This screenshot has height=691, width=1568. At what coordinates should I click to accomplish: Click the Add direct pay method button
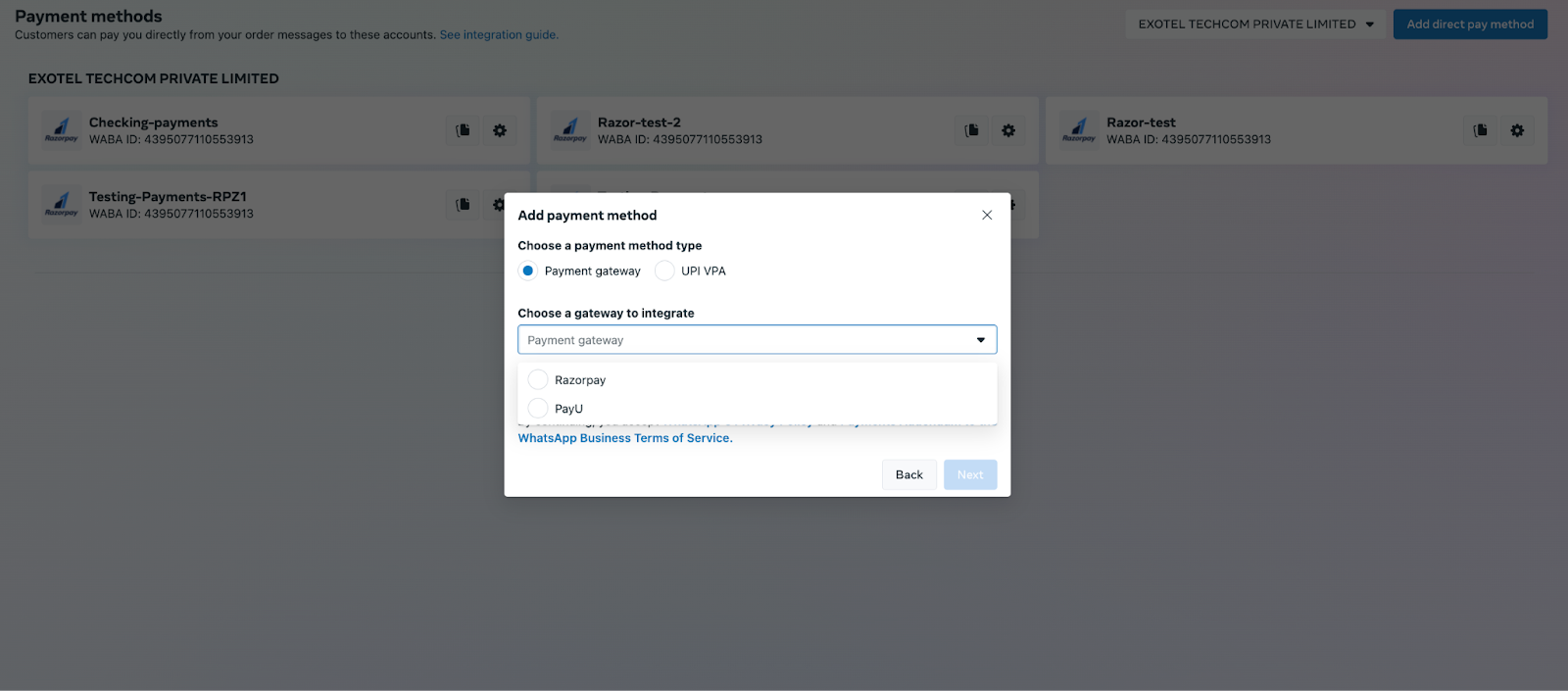pos(1470,25)
